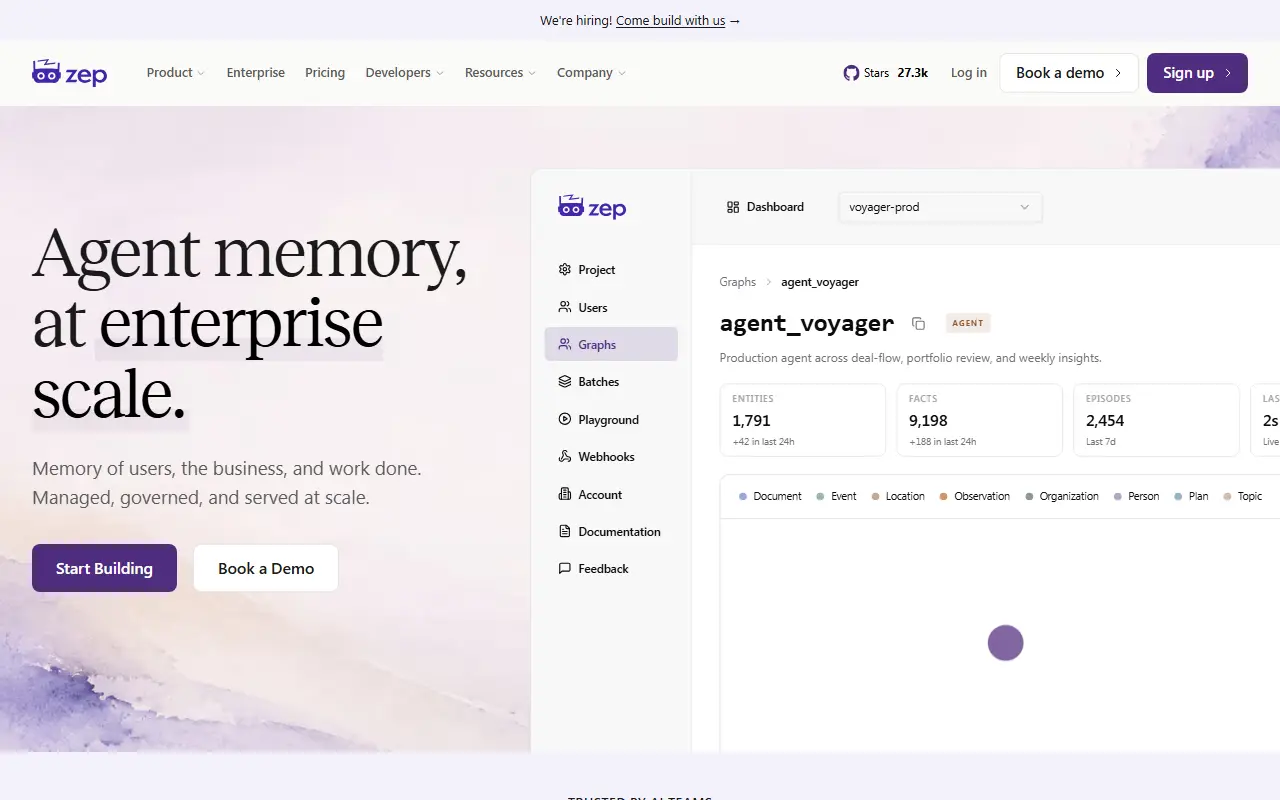Click the Graphs breadcrumb link

[x=737, y=282]
